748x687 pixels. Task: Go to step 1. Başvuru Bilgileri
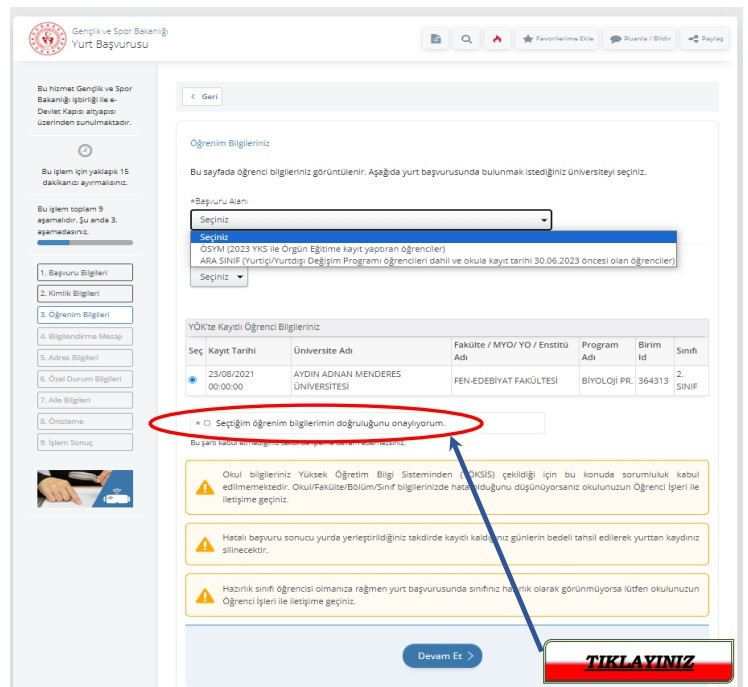click(x=85, y=272)
